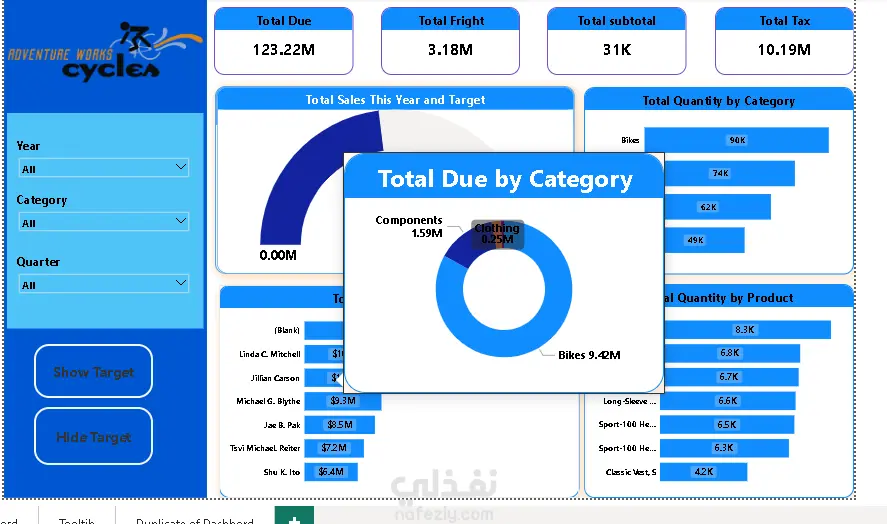This screenshot has width=887, height=524.
Task: Select the 6.7K product quantity bar
Action: coord(731,377)
